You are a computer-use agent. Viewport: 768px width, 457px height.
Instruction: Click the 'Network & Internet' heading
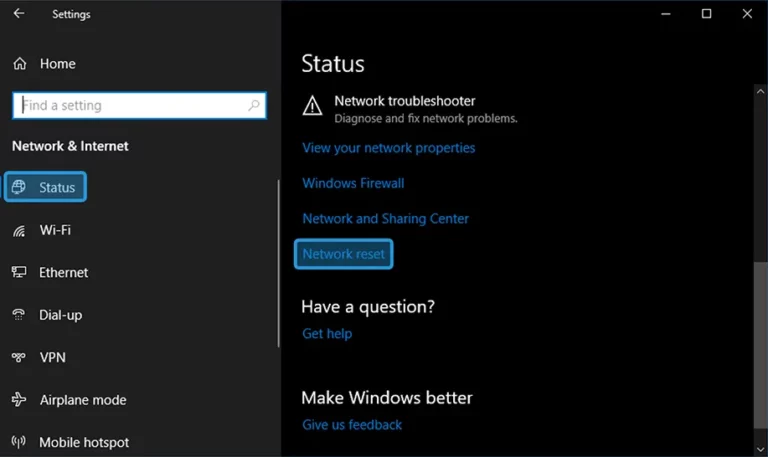click(x=70, y=146)
